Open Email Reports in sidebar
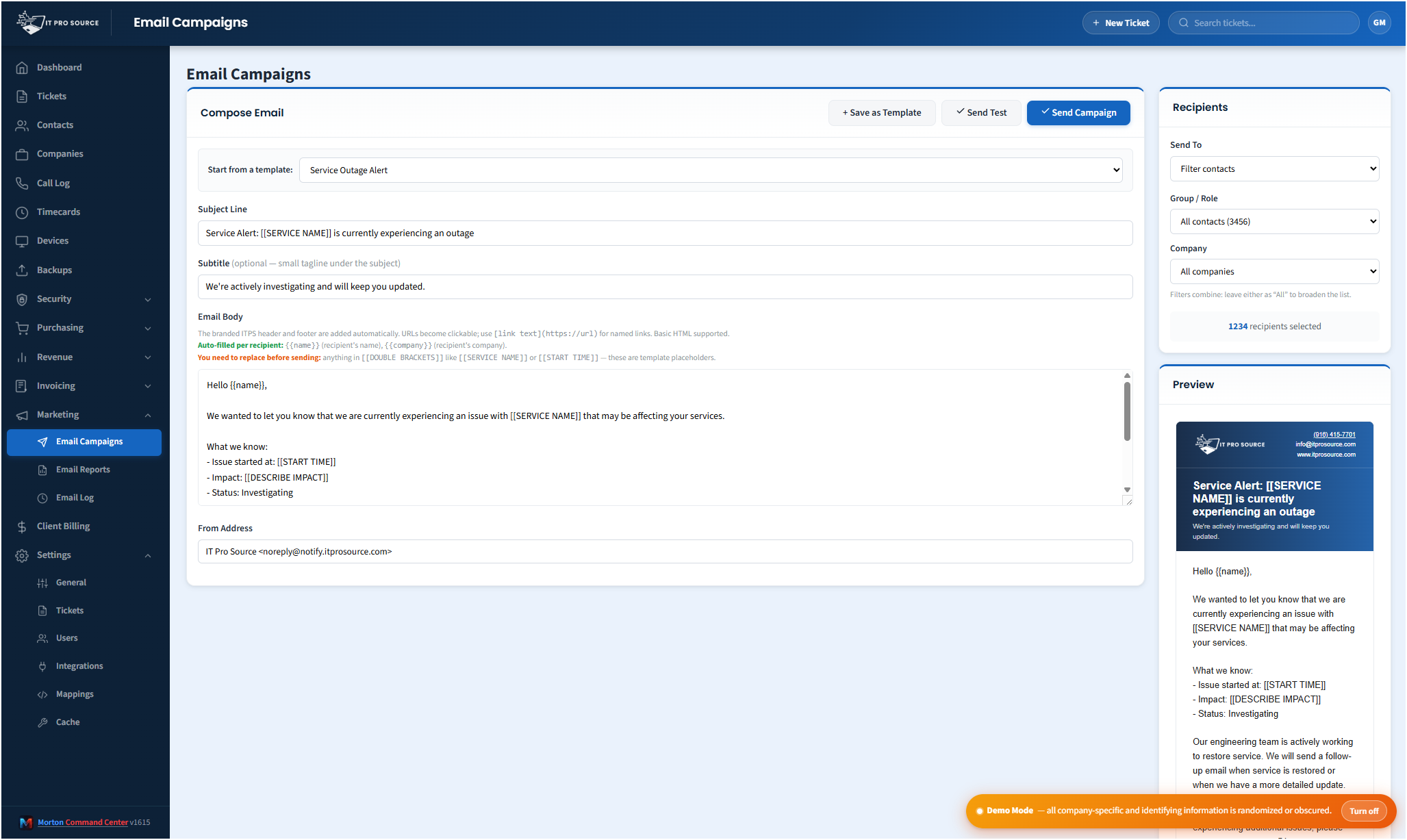The width and height of the screenshot is (1407, 840). [x=84, y=470]
